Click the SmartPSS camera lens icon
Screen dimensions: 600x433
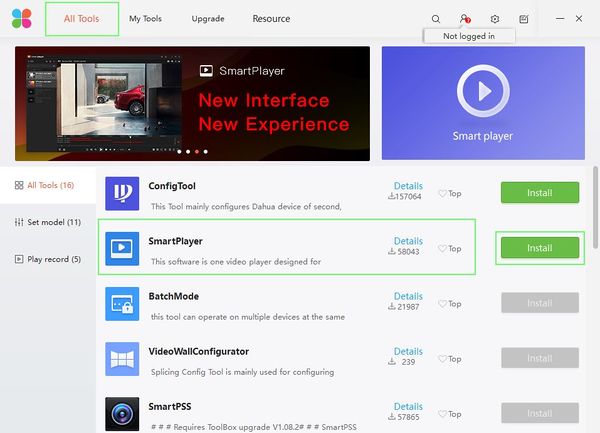(122, 414)
